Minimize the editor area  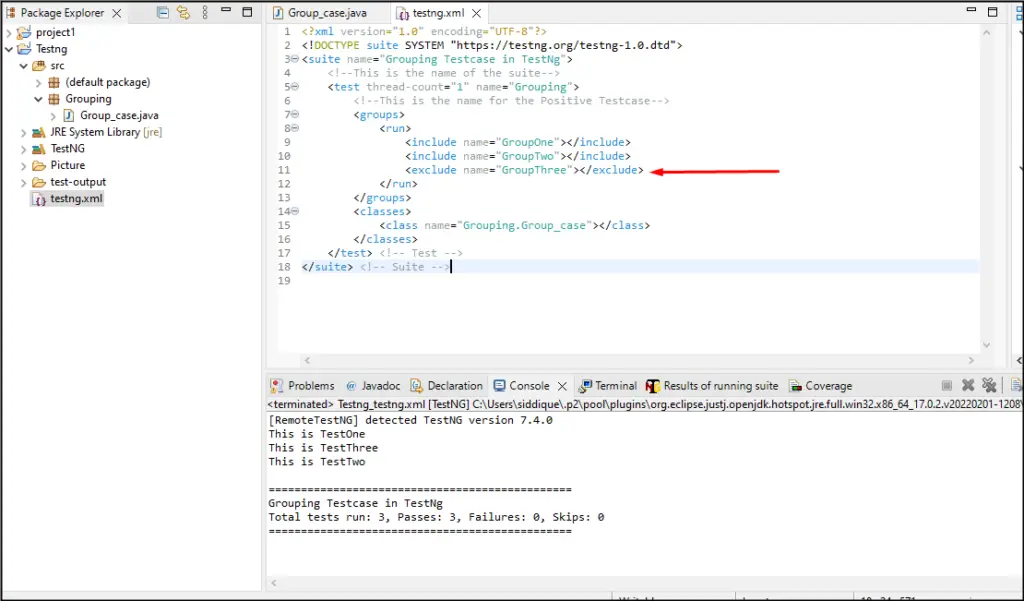(971, 10)
